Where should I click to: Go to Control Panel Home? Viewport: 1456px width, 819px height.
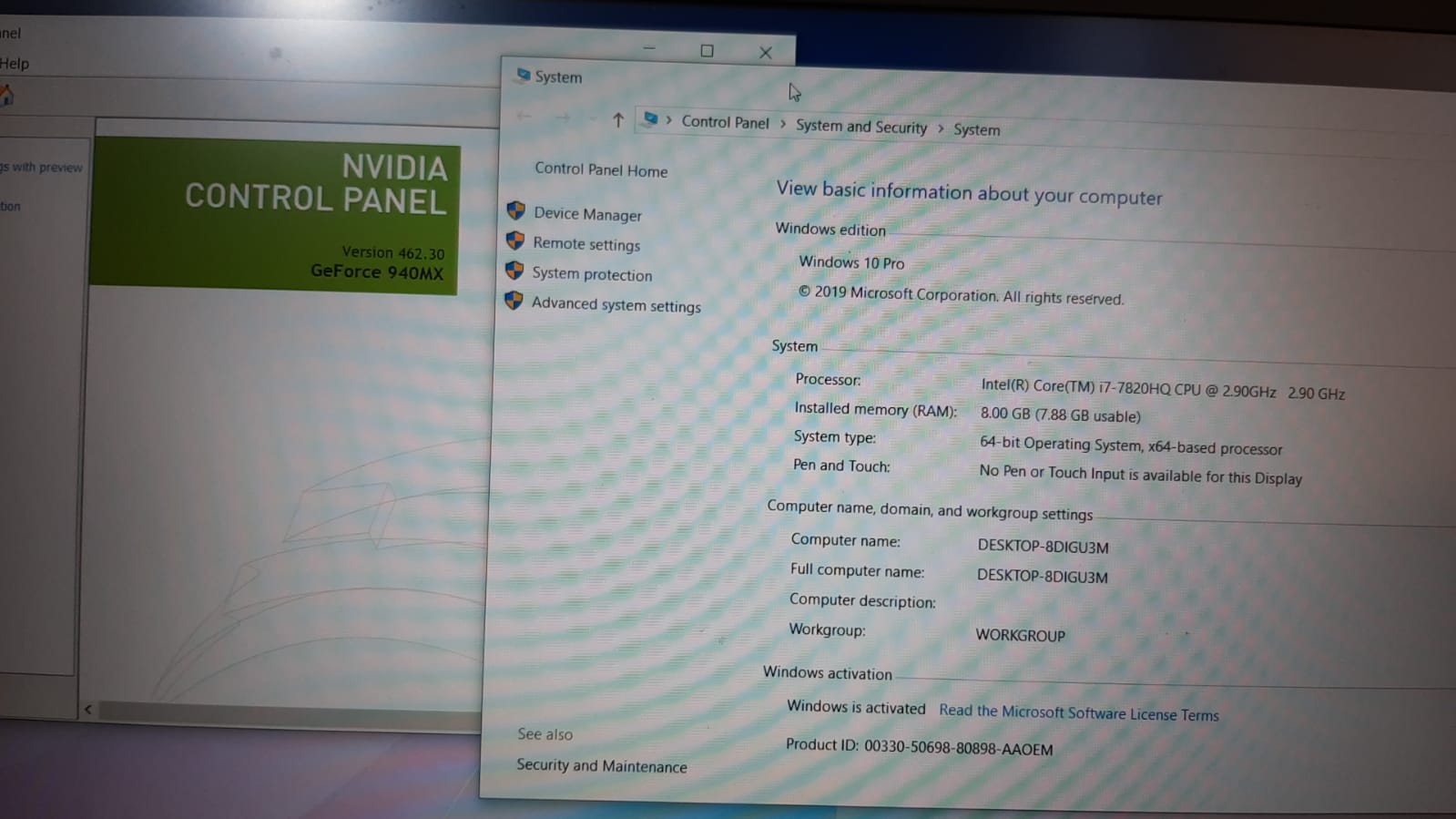click(601, 169)
